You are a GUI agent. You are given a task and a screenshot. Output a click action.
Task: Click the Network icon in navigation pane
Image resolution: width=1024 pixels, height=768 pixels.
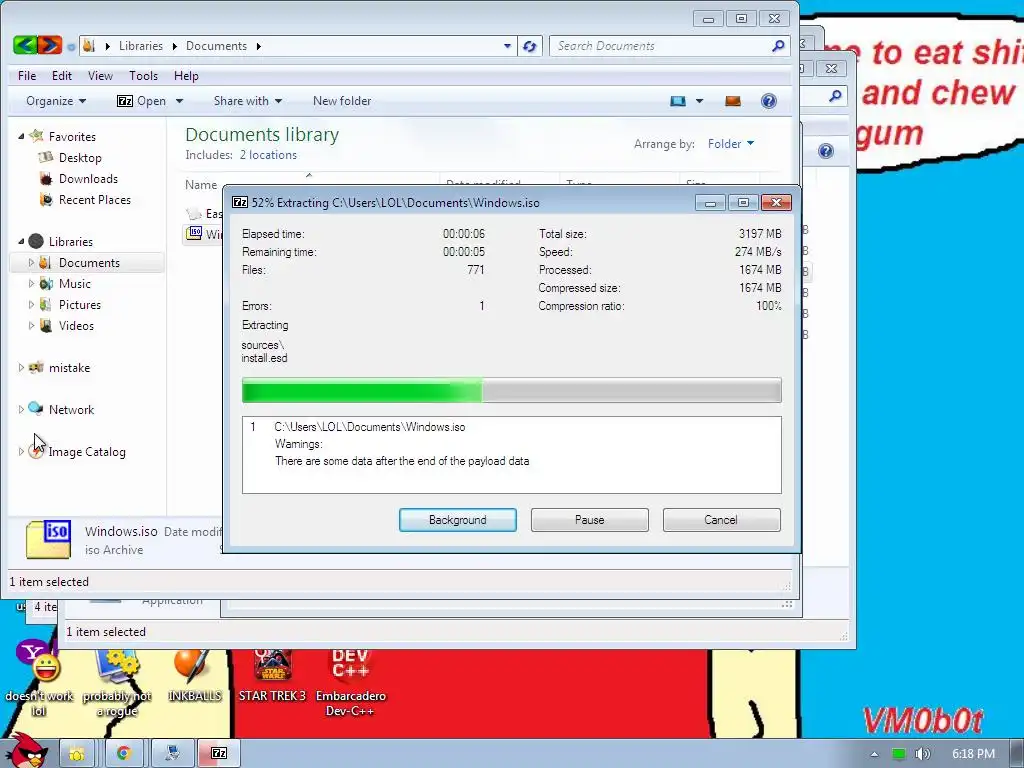(36, 409)
